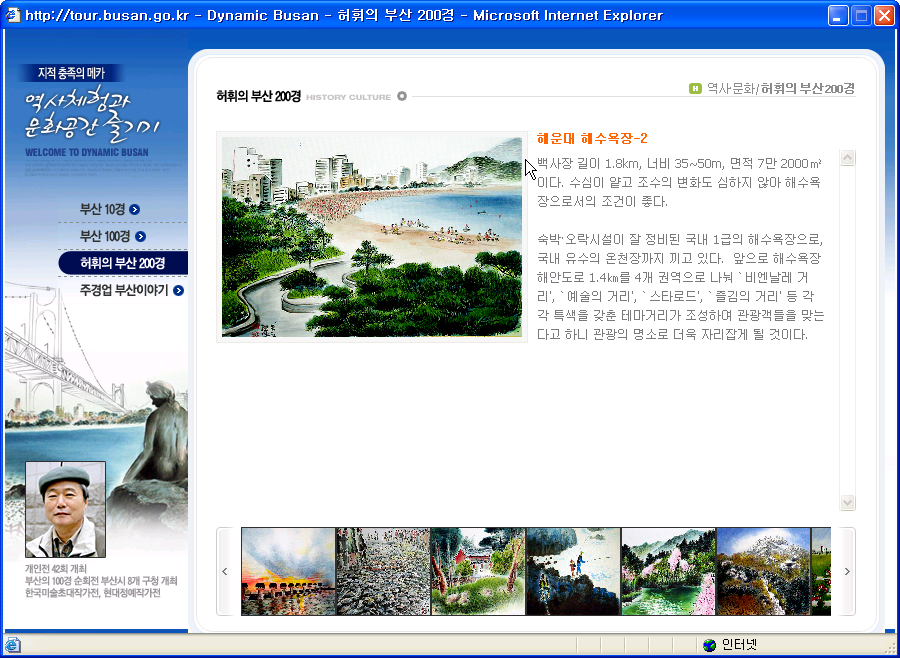Viewport: 900px width, 658px height.
Task: Select the 허휘의 부산 200경 menu item
Action: tap(123, 263)
